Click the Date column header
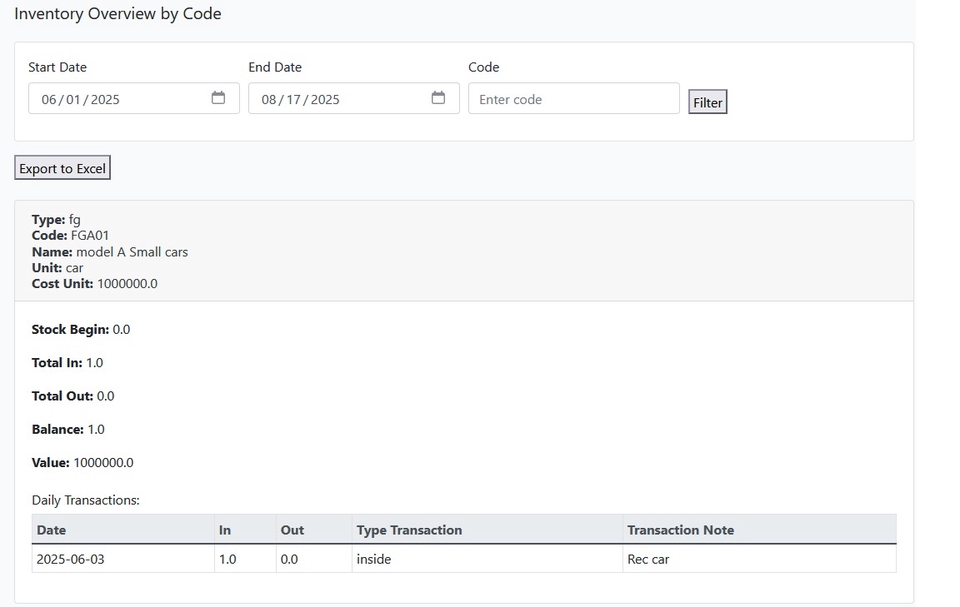Screen dimensions: 960x607 click(x=51, y=530)
